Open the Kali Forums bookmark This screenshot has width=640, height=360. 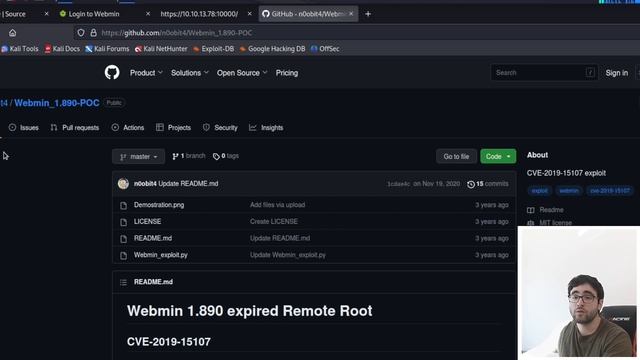107,49
